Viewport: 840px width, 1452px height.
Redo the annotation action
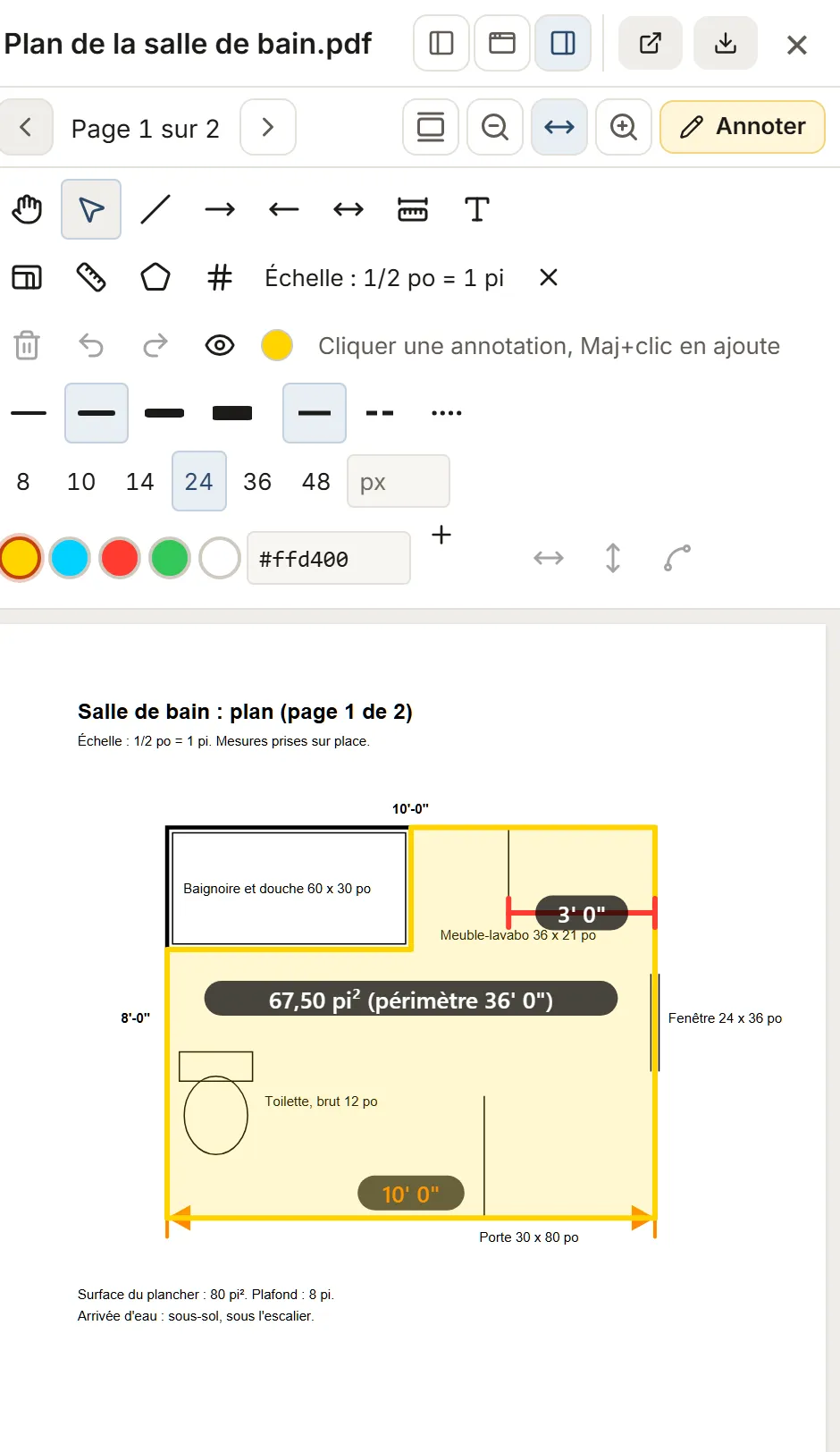[x=155, y=345]
